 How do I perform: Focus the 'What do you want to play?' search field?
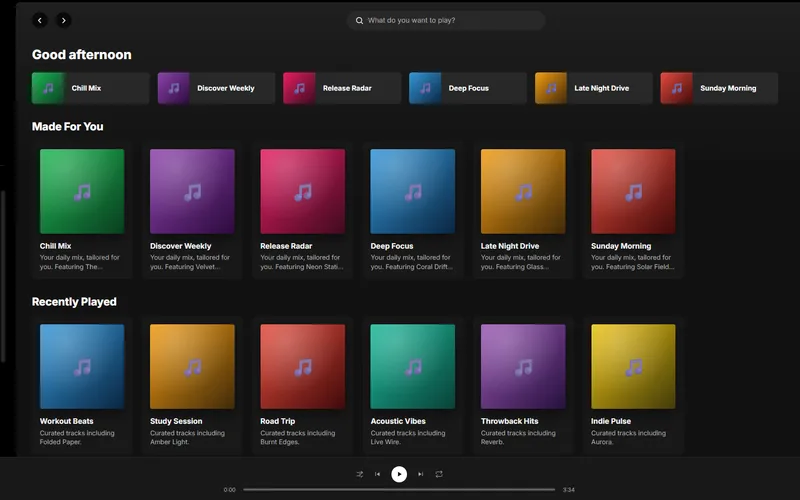(x=446, y=20)
